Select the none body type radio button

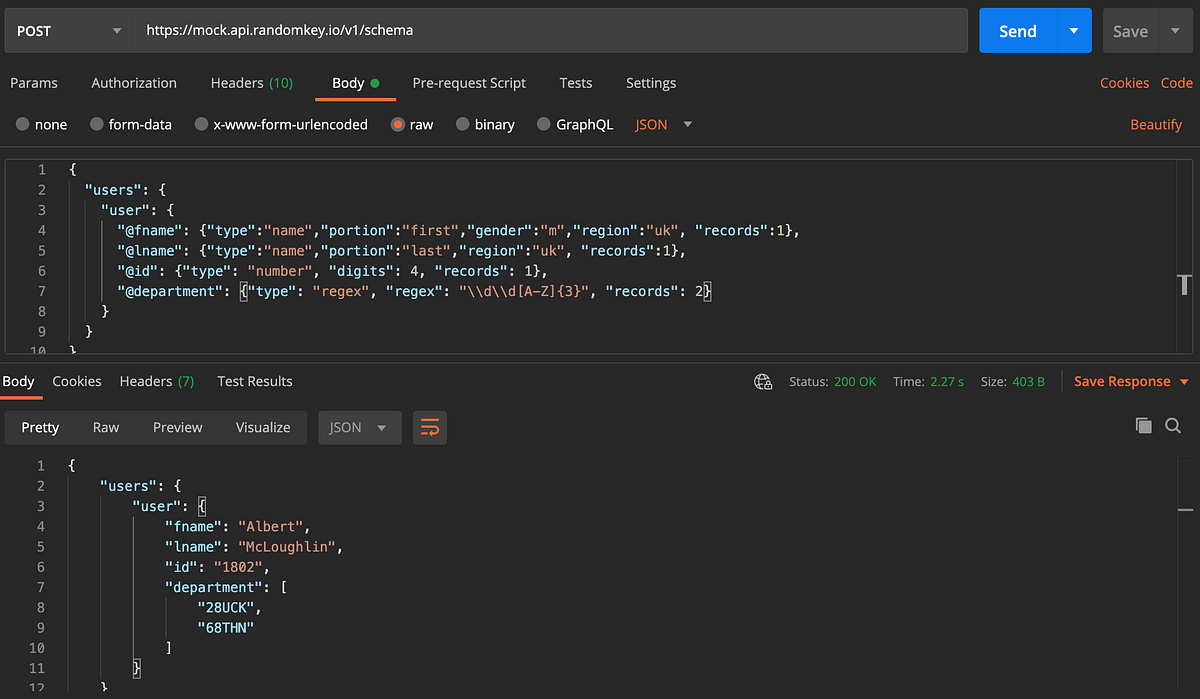[x=22, y=125]
